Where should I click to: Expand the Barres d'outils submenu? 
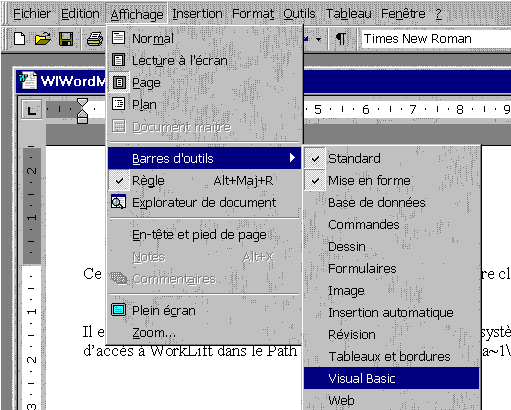point(205,158)
